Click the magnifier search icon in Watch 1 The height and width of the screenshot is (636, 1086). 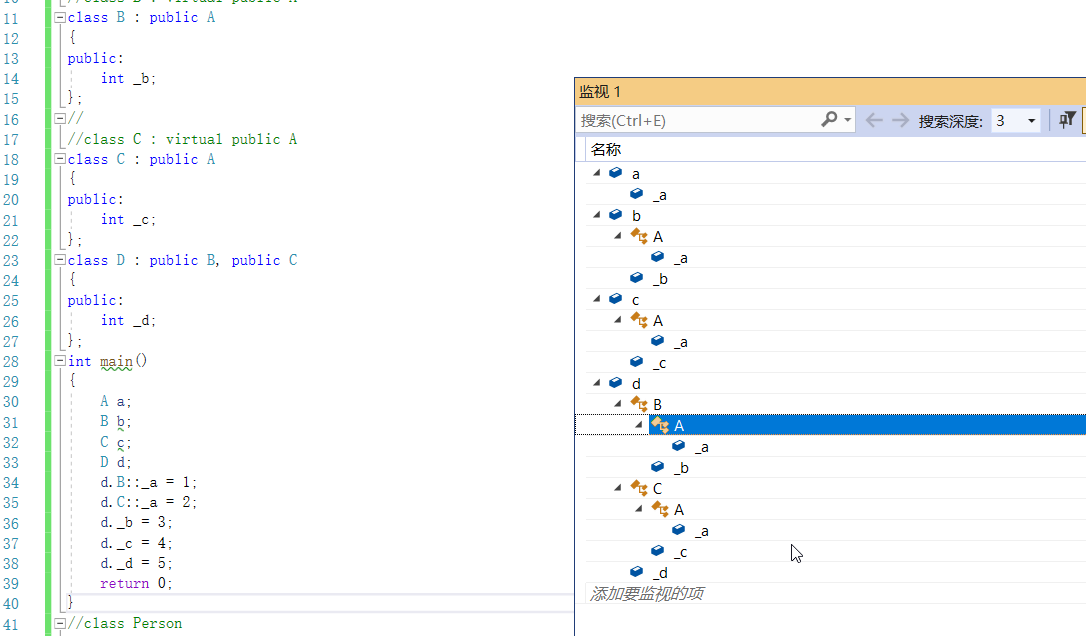(x=829, y=120)
